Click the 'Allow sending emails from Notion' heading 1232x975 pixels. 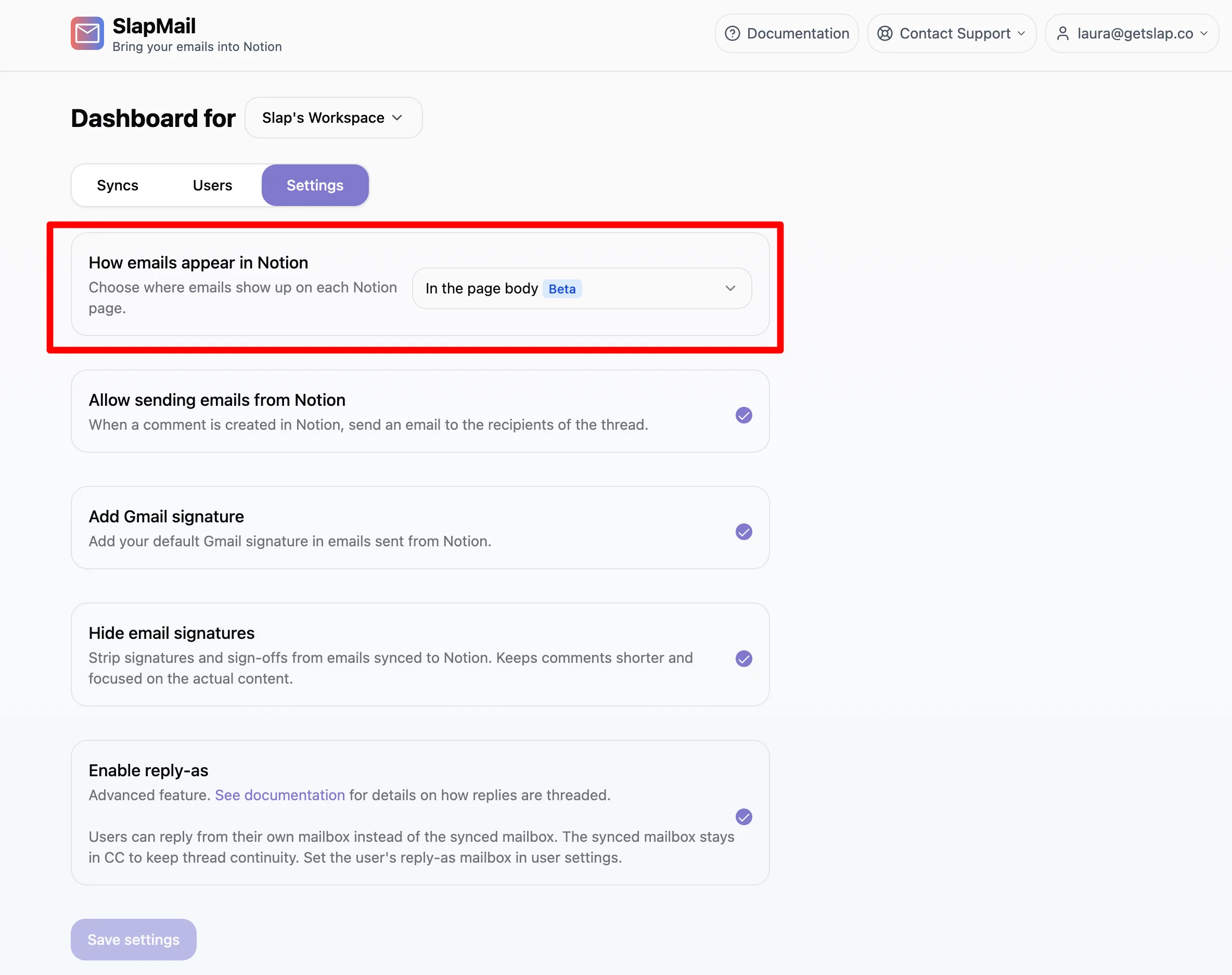click(x=217, y=400)
